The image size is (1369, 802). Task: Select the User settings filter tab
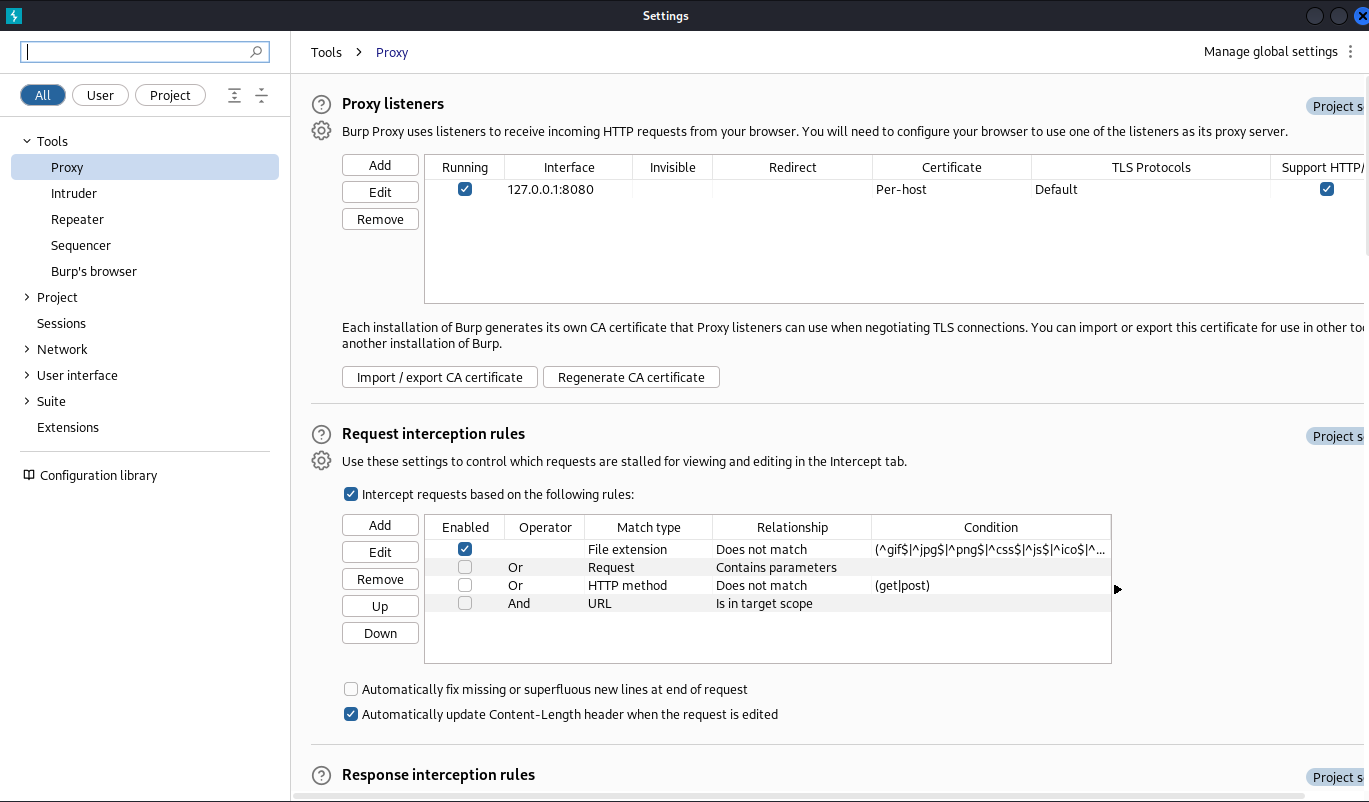pos(100,95)
